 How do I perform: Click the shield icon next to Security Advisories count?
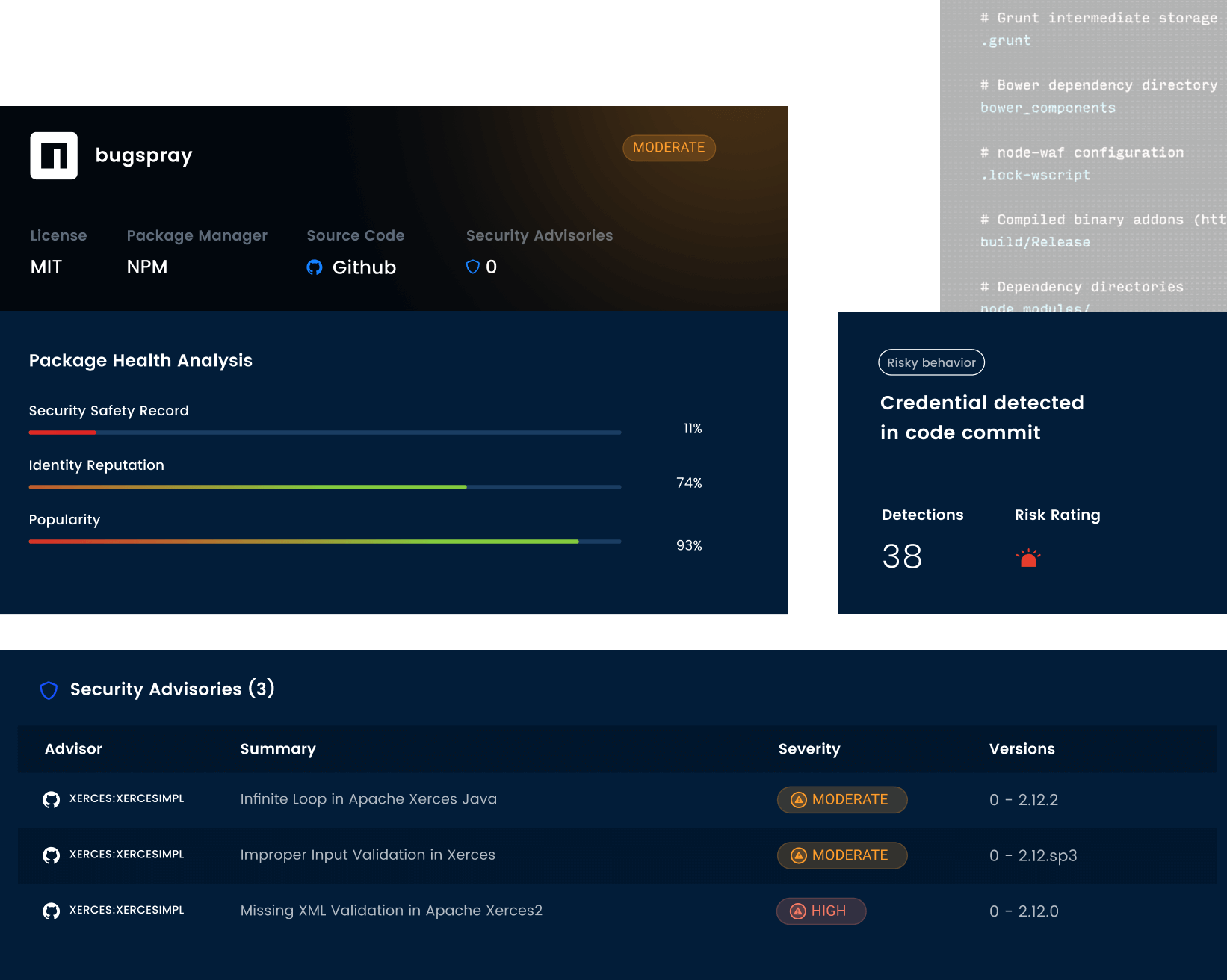[x=472, y=267]
